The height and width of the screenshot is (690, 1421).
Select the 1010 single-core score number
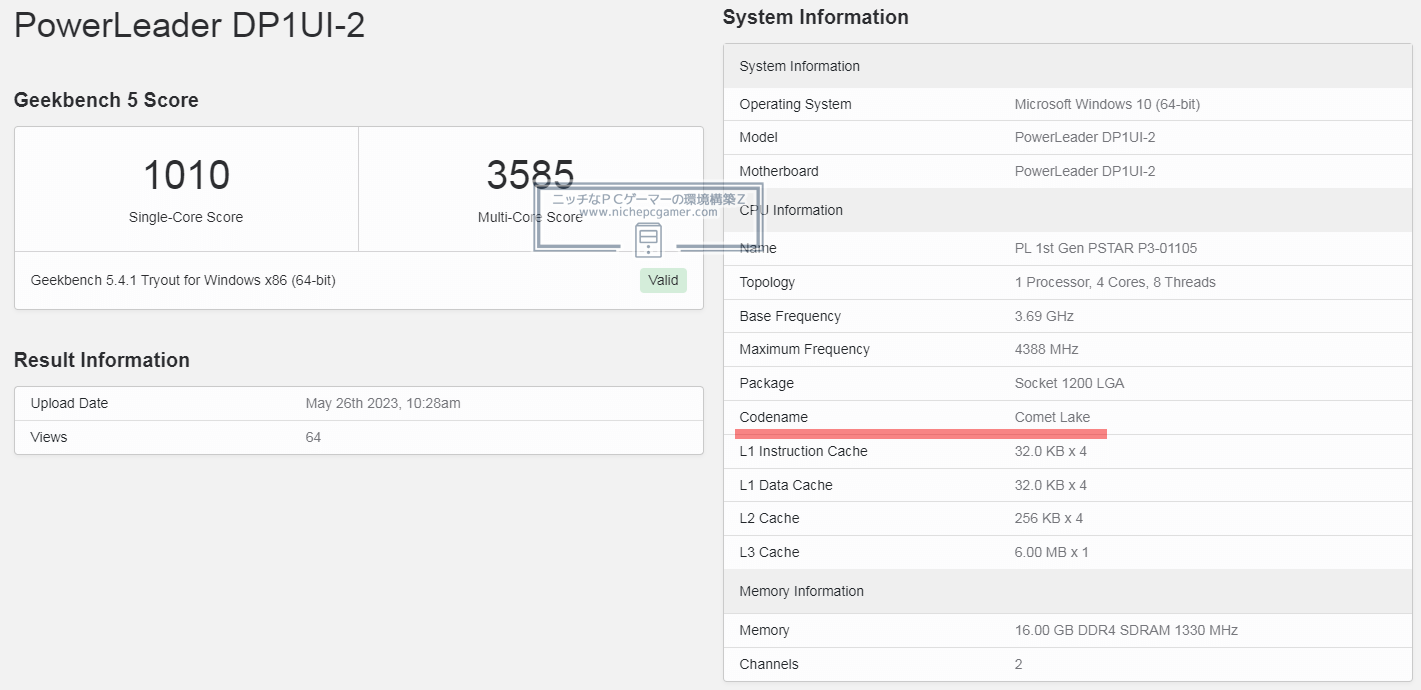[x=186, y=176]
